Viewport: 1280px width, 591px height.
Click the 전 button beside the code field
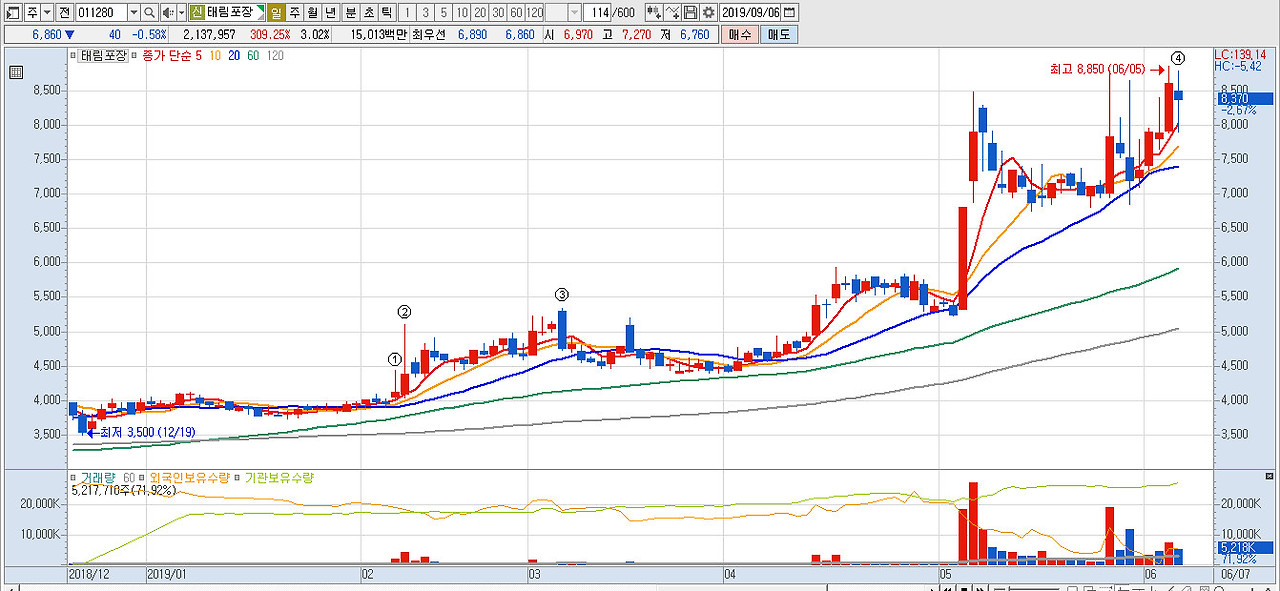tap(64, 13)
